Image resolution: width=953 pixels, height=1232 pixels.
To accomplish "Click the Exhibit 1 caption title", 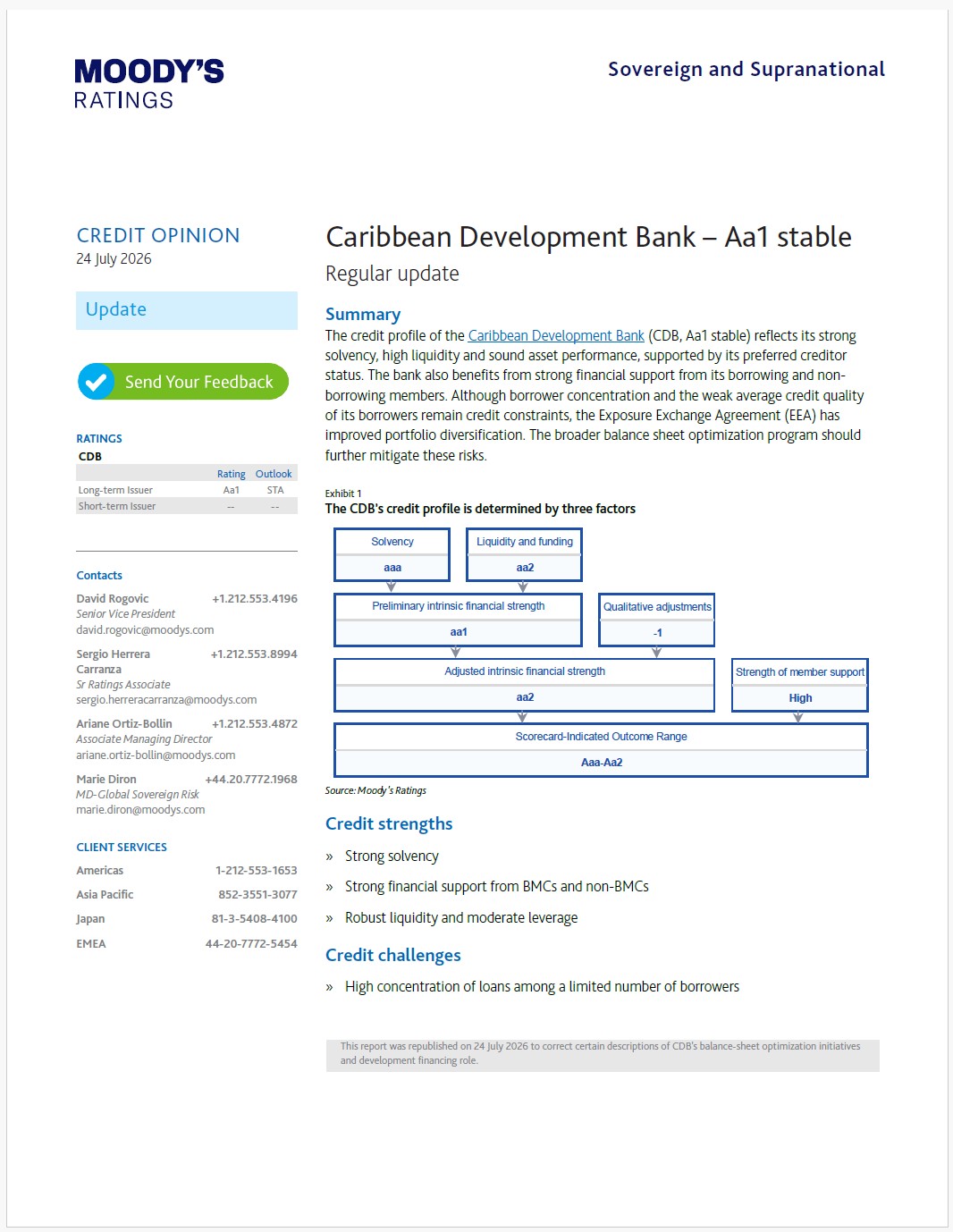I will [480, 509].
